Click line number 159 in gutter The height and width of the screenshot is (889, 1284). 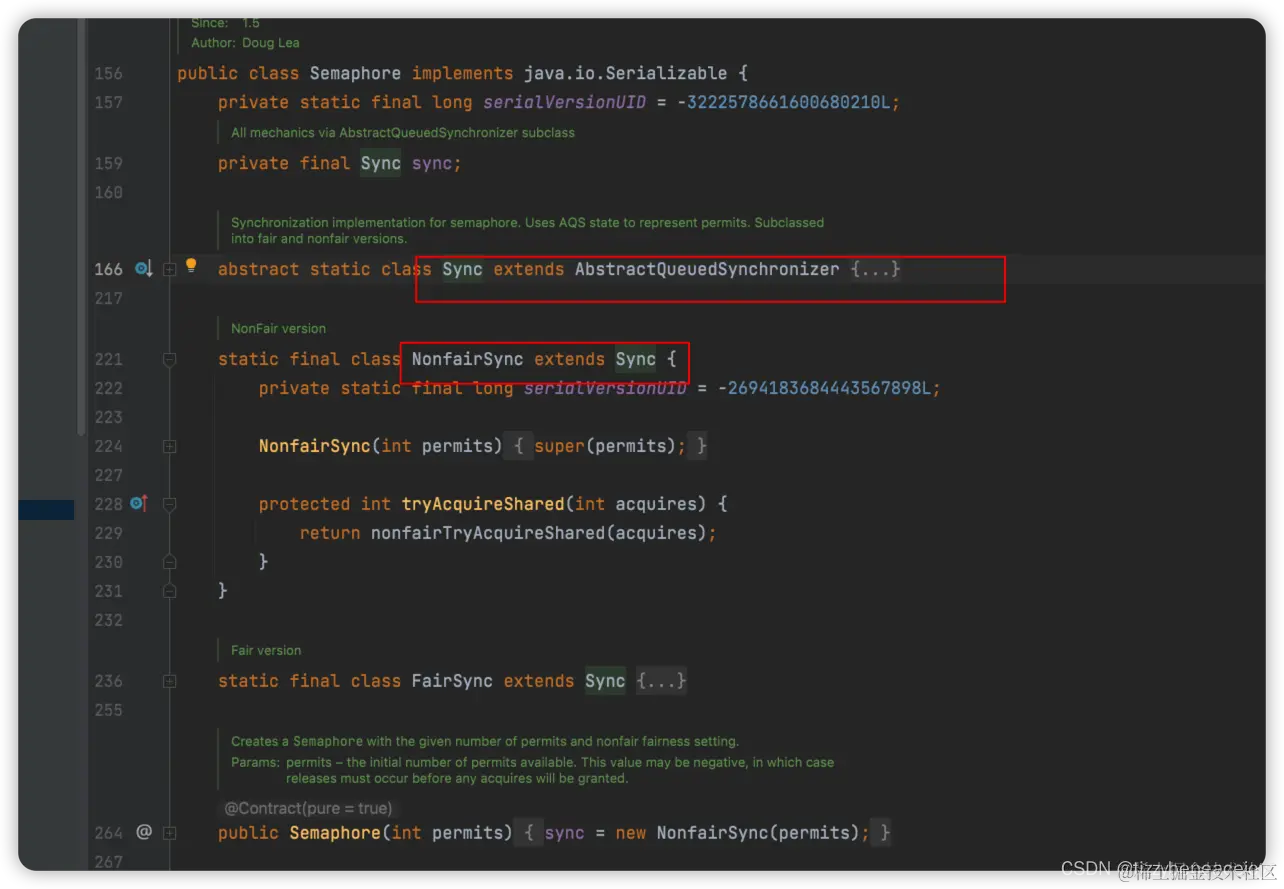(108, 163)
